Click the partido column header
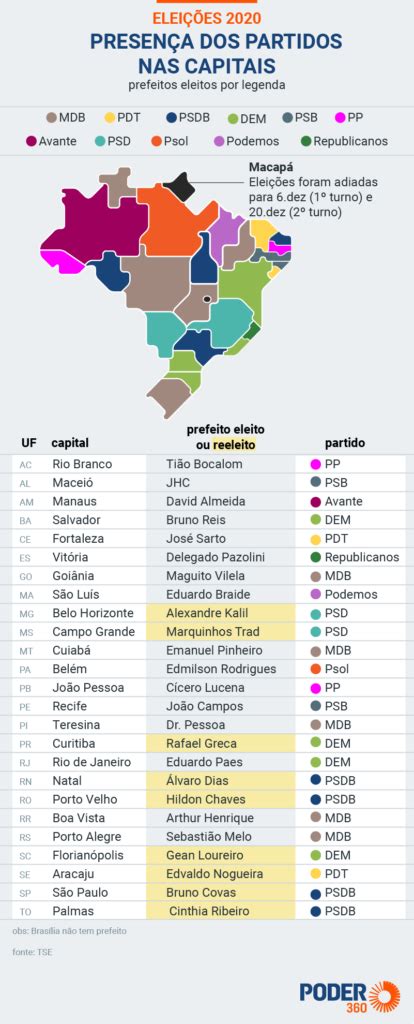The width and height of the screenshot is (414, 1024). click(x=345, y=443)
